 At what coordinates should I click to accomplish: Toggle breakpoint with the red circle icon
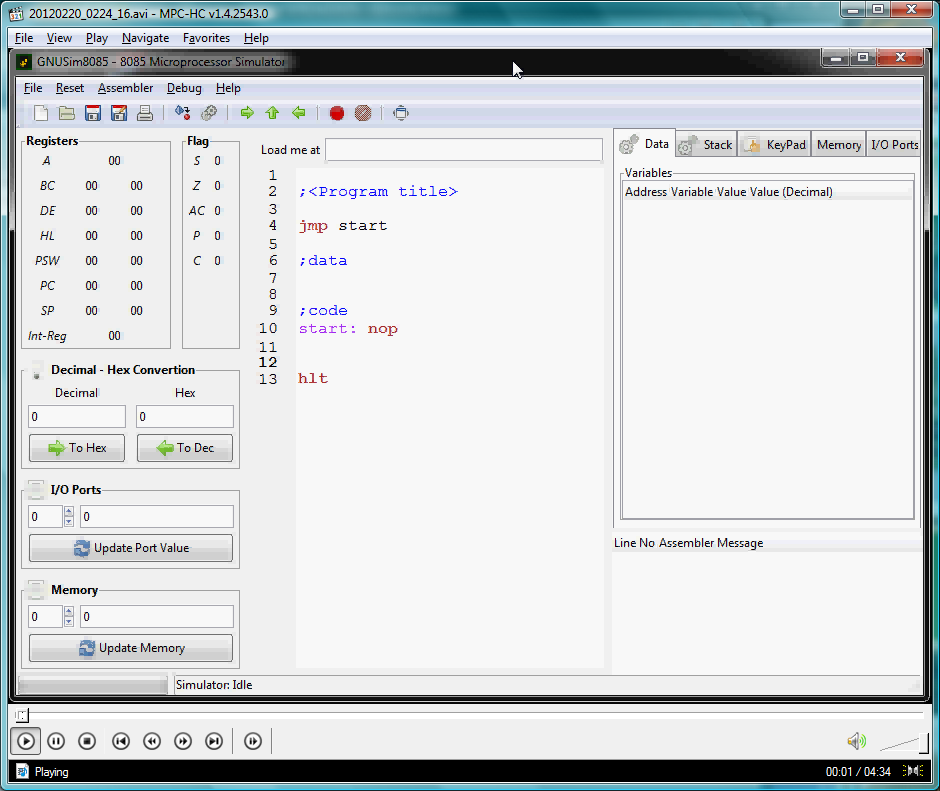point(337,113)
